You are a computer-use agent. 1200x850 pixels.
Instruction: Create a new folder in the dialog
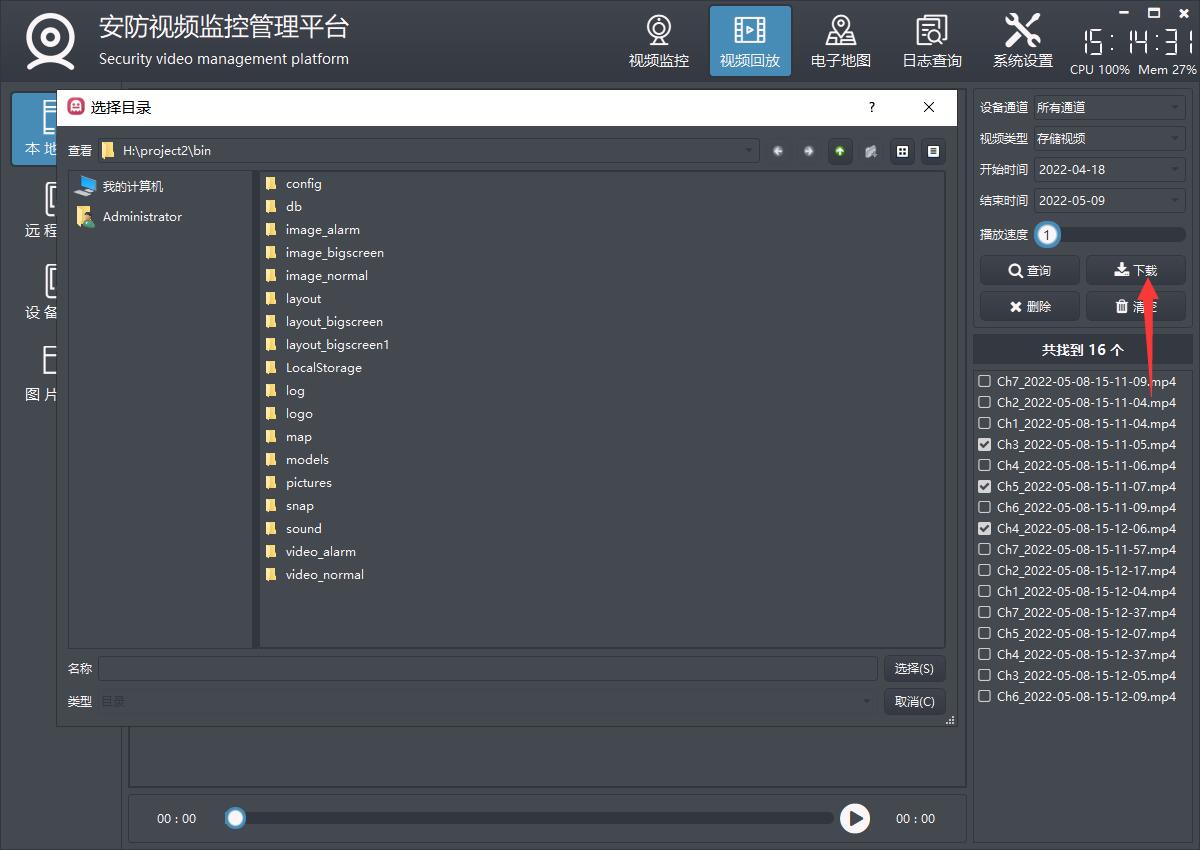point(871,151)
